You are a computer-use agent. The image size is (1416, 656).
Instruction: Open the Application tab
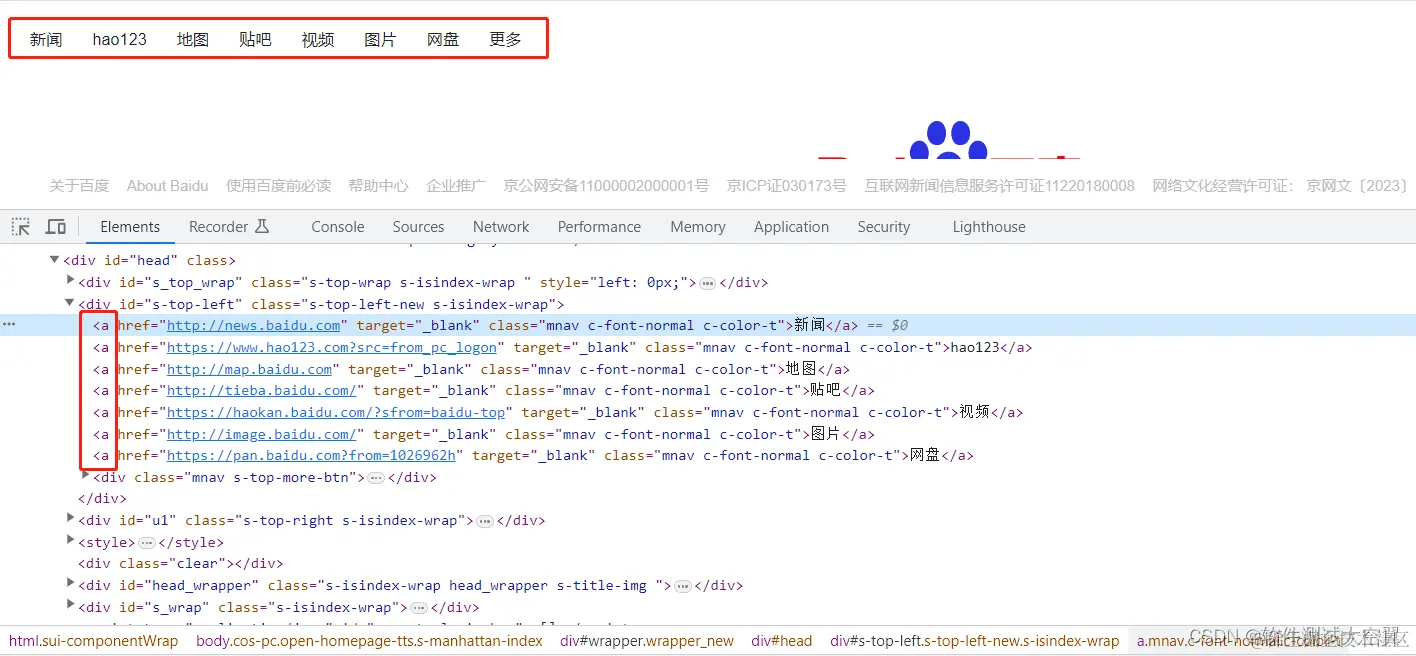791,227
